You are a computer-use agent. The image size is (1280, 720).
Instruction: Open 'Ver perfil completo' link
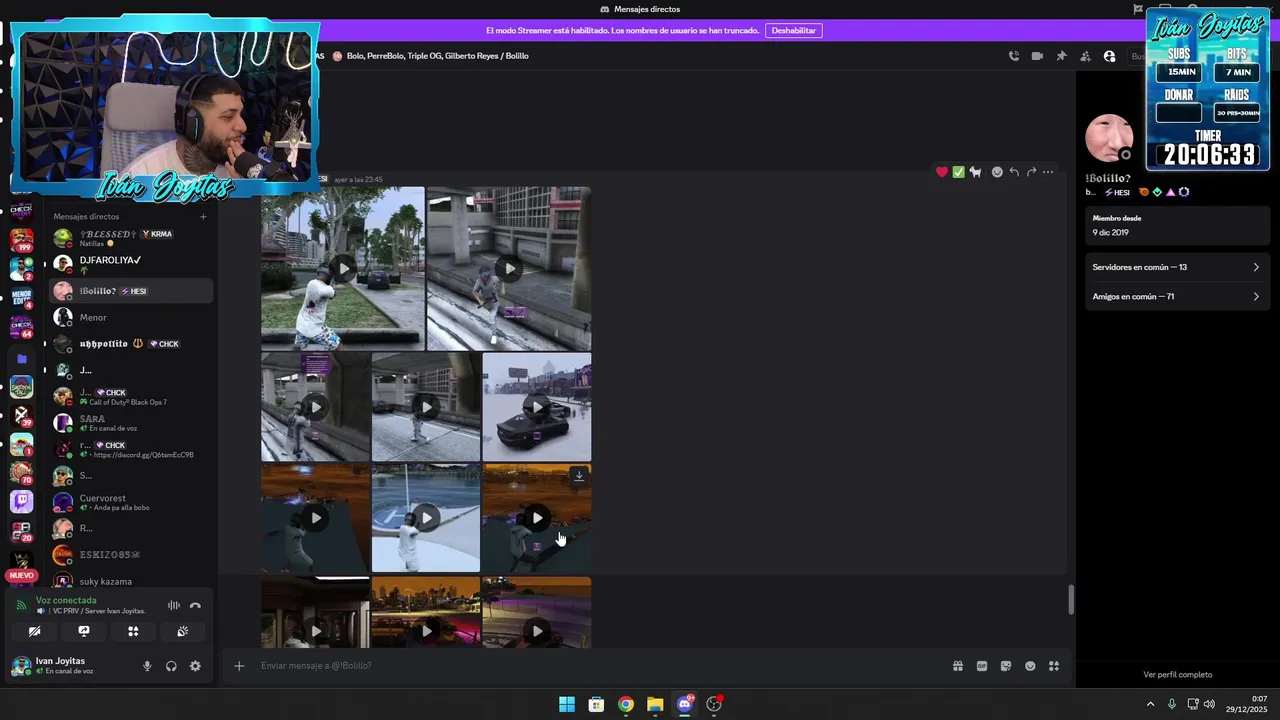coord(1177,675)
